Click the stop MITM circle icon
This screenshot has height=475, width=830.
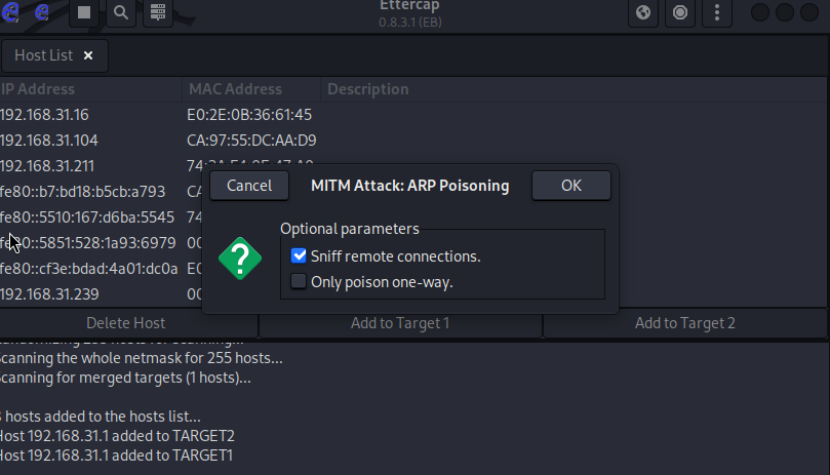click(x=681, y=13)
